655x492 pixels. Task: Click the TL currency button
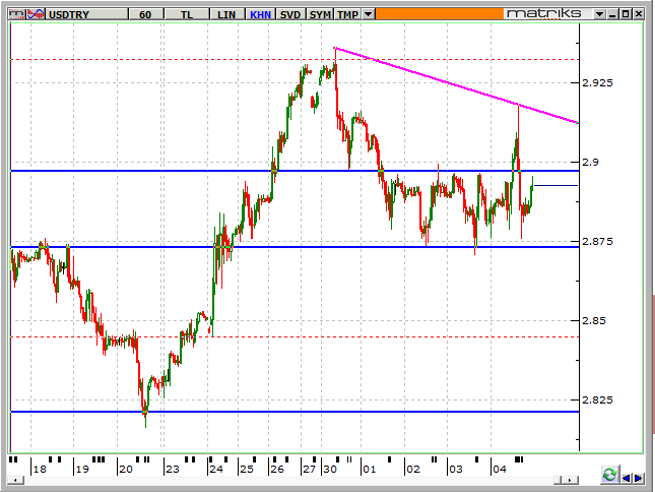(x=187, y=15)
